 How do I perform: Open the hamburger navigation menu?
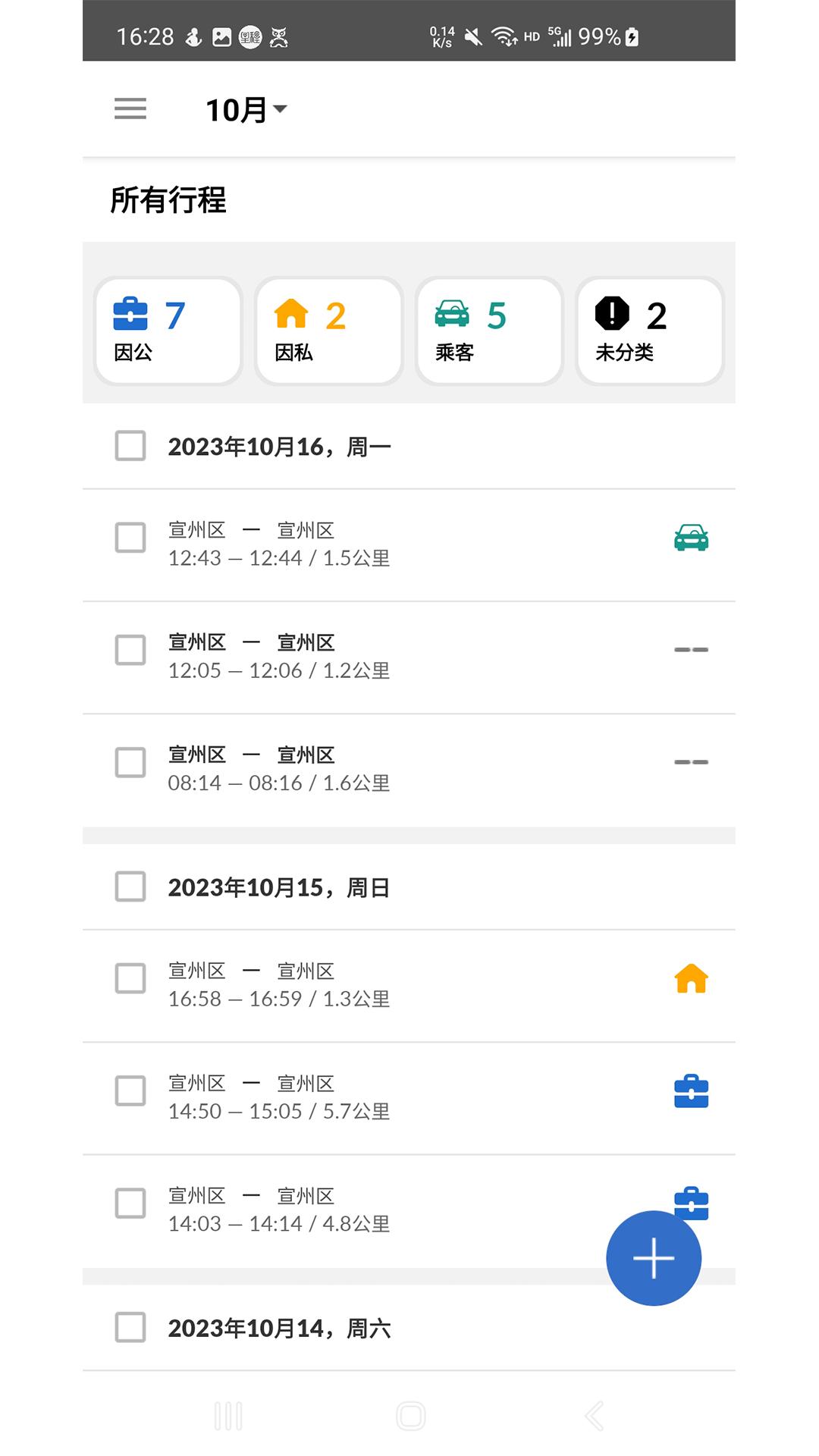click(x=130, y=109)
